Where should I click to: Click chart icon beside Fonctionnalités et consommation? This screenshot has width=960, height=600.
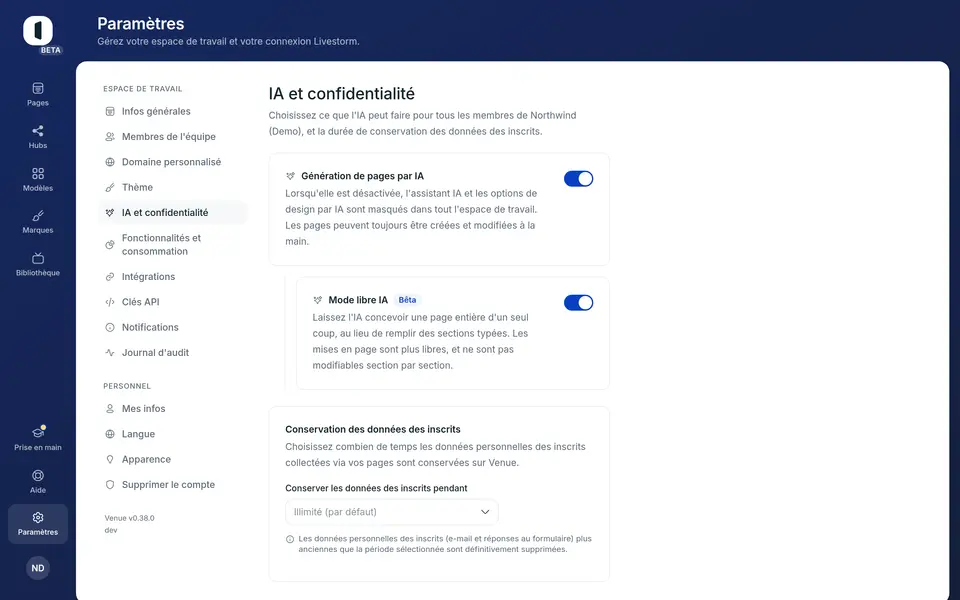pyautogui.click(x=110, y=244)
